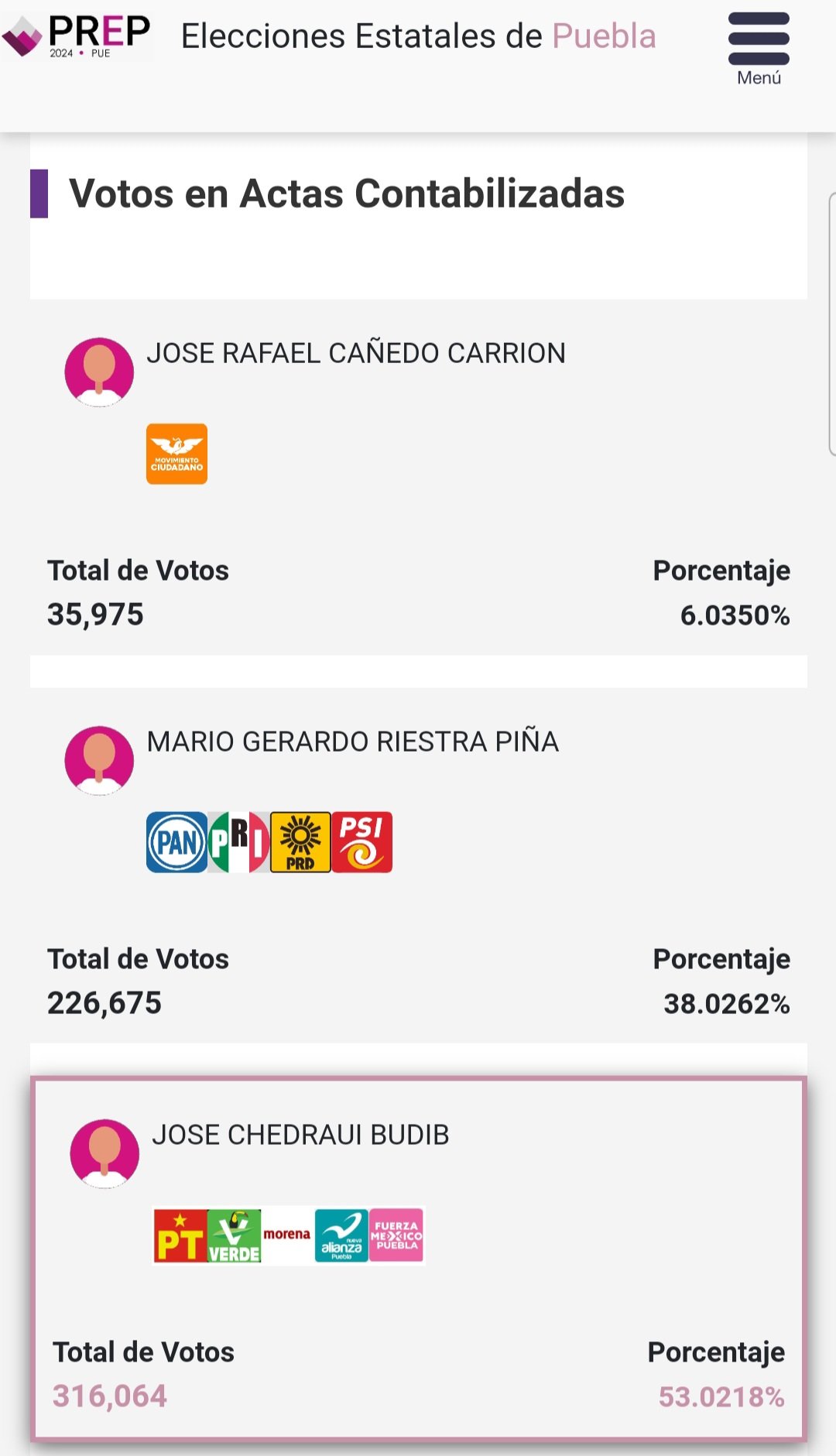Select candidate Jose Rafael Cañedo Carrion's avatar
This screenshot has height=1456, width=836.
pyautogui.click(x=99, y=372)
